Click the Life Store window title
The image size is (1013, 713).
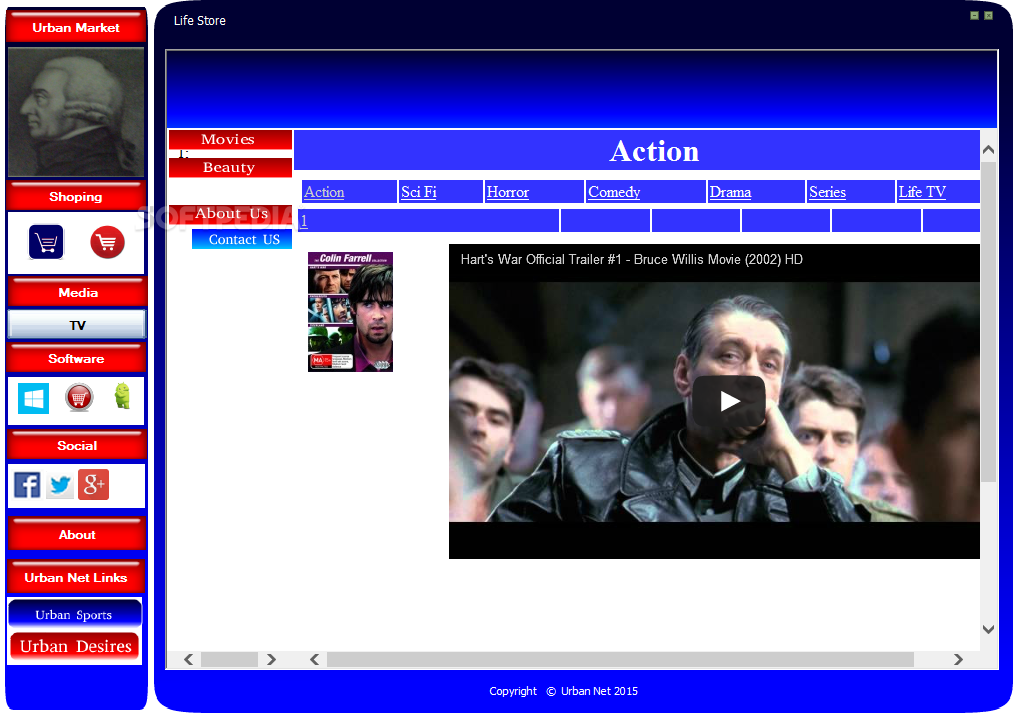click(x=200, y=21)
